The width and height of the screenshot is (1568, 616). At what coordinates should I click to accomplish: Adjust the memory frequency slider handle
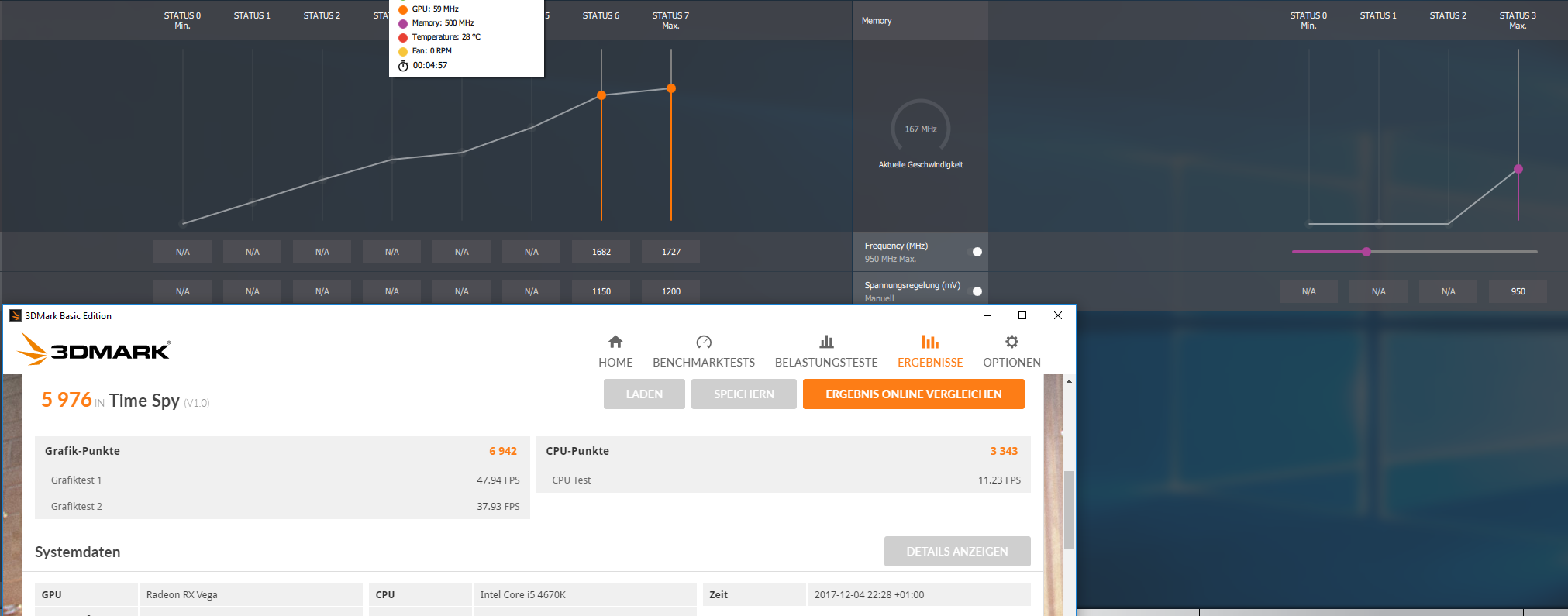pos(1366,252)
